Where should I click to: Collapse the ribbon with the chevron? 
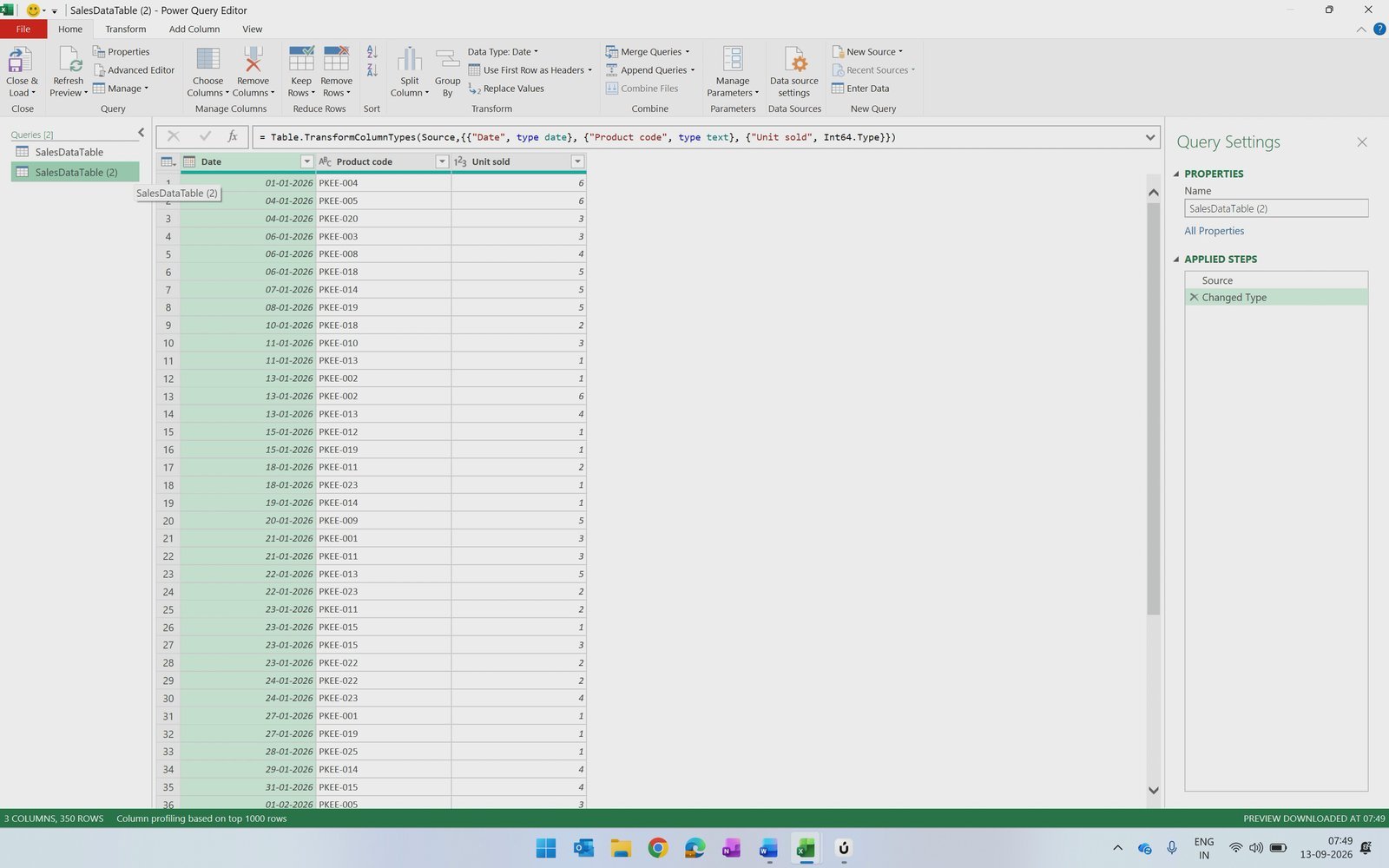coord(1360,30)
